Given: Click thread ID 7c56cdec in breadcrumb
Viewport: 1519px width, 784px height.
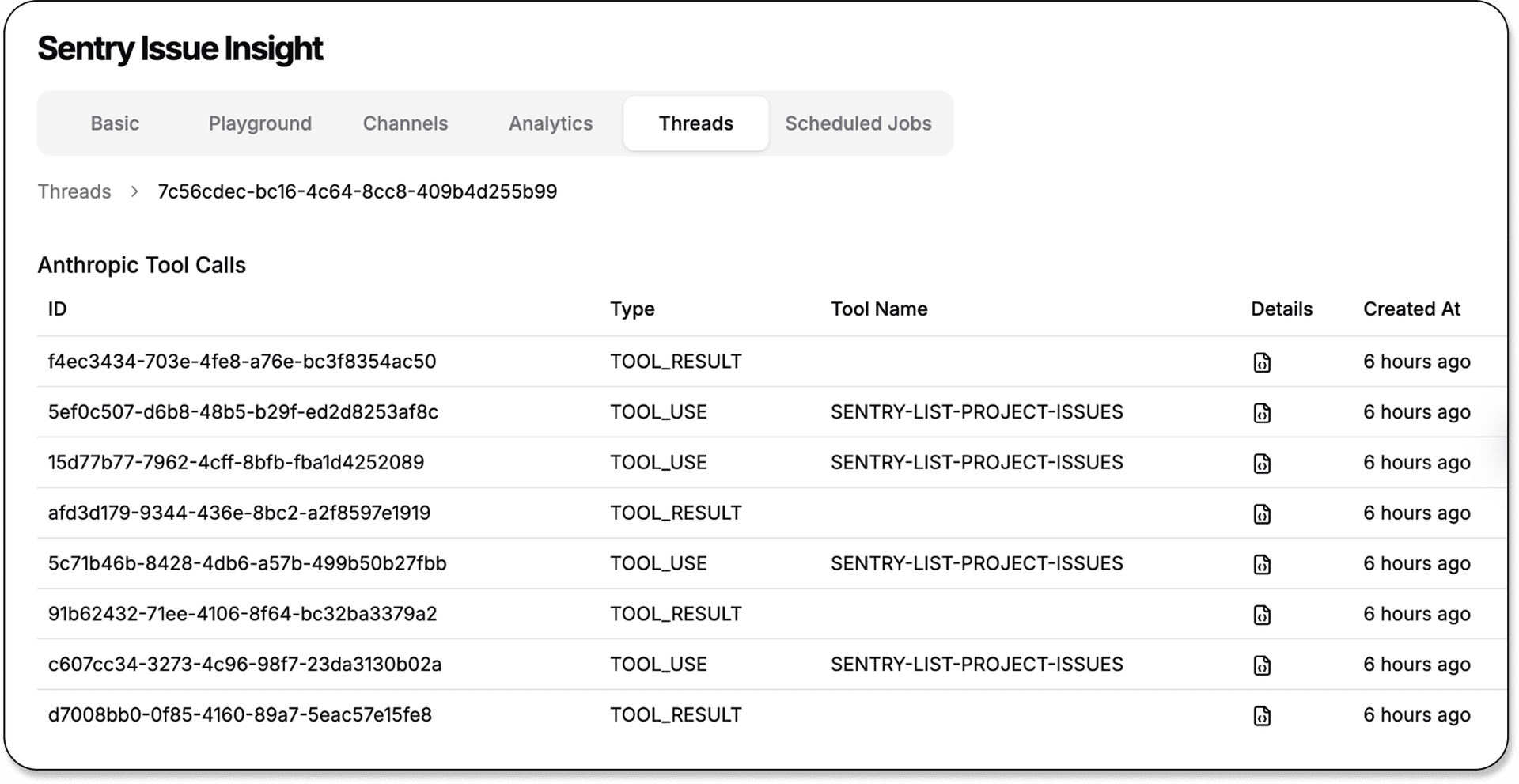Looking at the screenshot, I should pos(357,191).
